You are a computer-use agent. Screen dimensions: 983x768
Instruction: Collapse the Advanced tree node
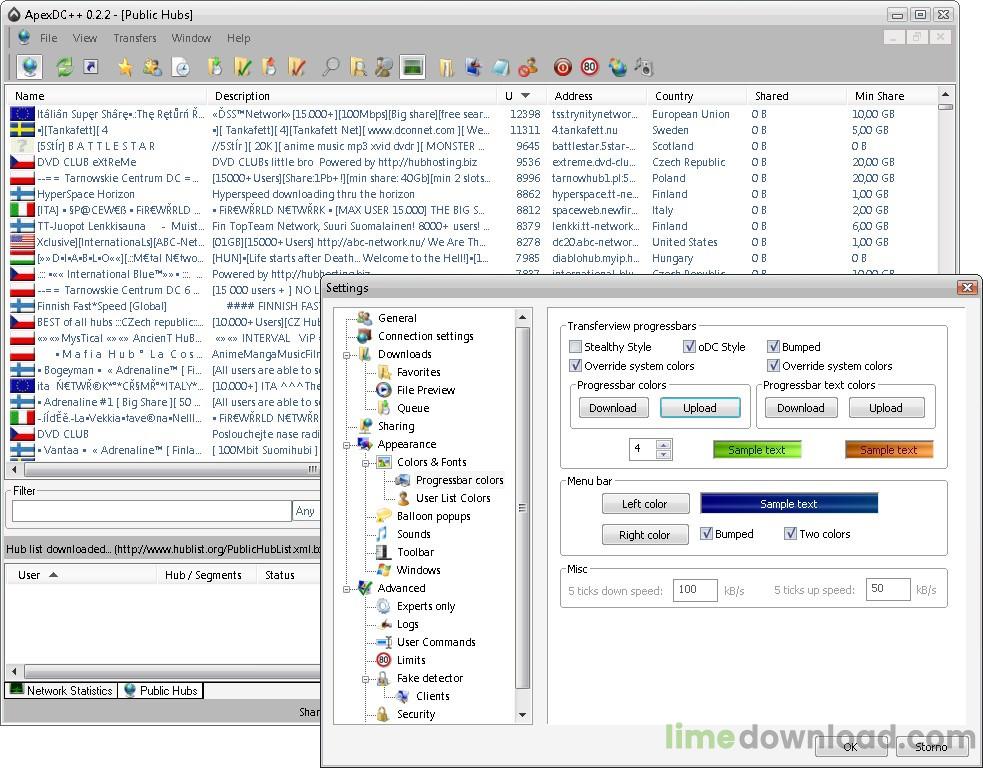(347, 588)
